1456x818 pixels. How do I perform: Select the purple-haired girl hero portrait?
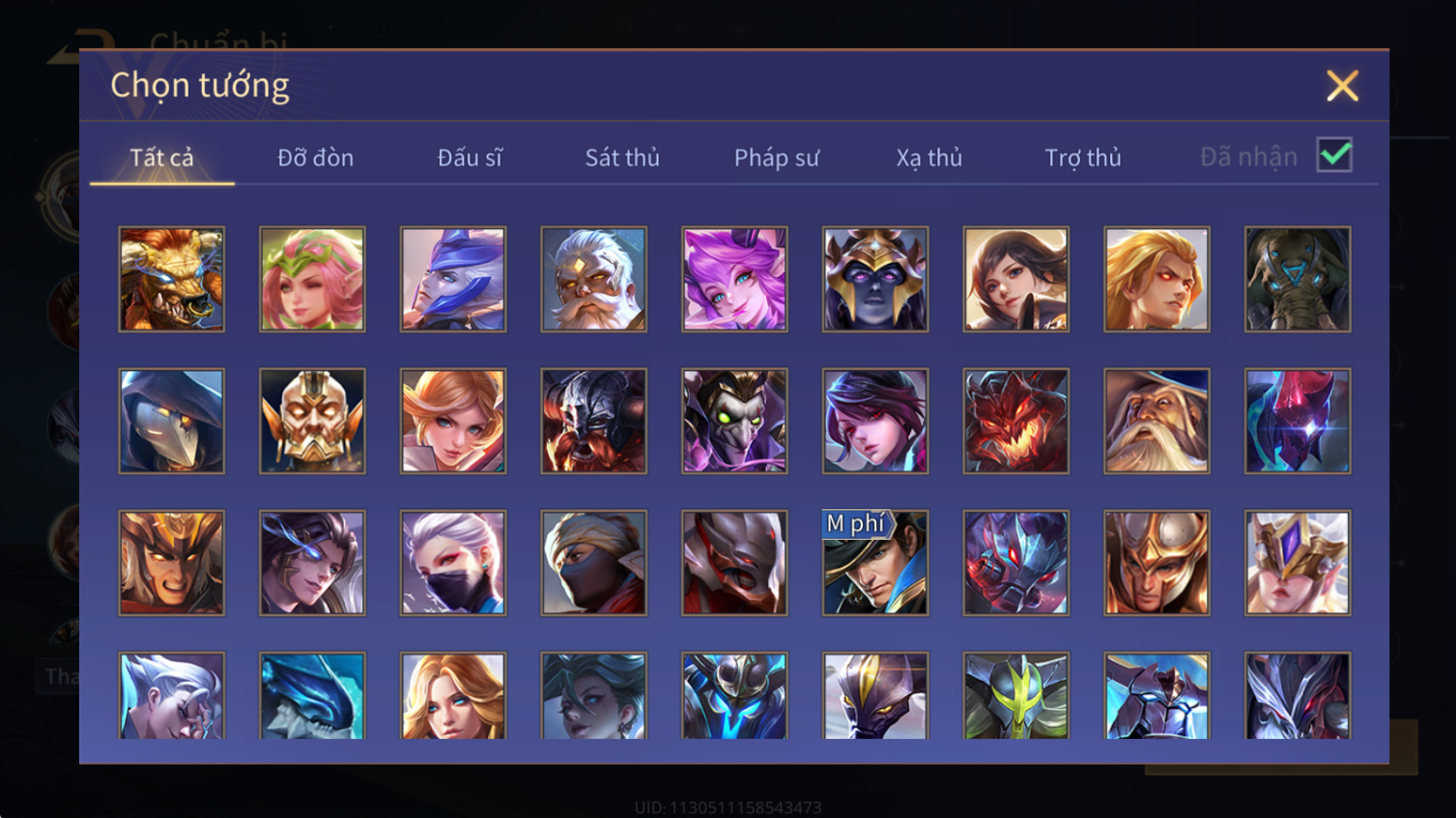(734, 279)
